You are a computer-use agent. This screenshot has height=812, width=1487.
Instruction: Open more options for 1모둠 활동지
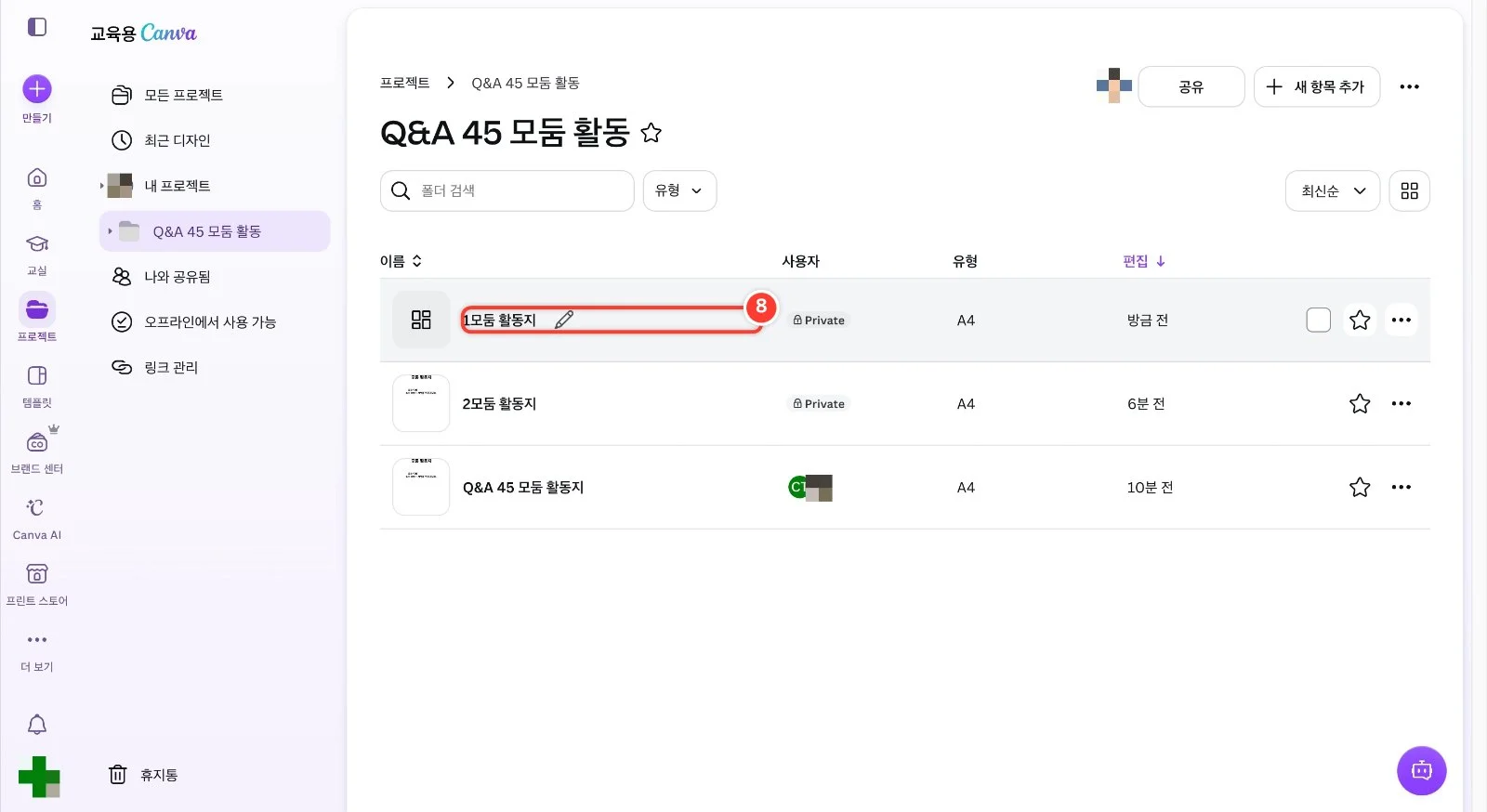[x=1401, y=320]
